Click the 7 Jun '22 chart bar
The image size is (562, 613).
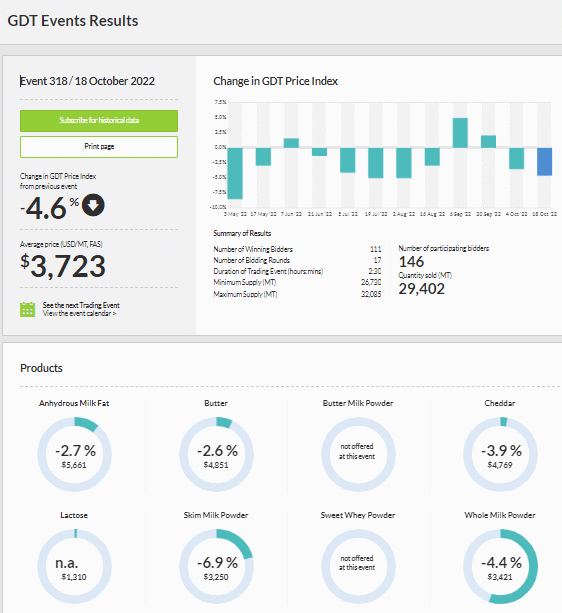tap(291, 143)
